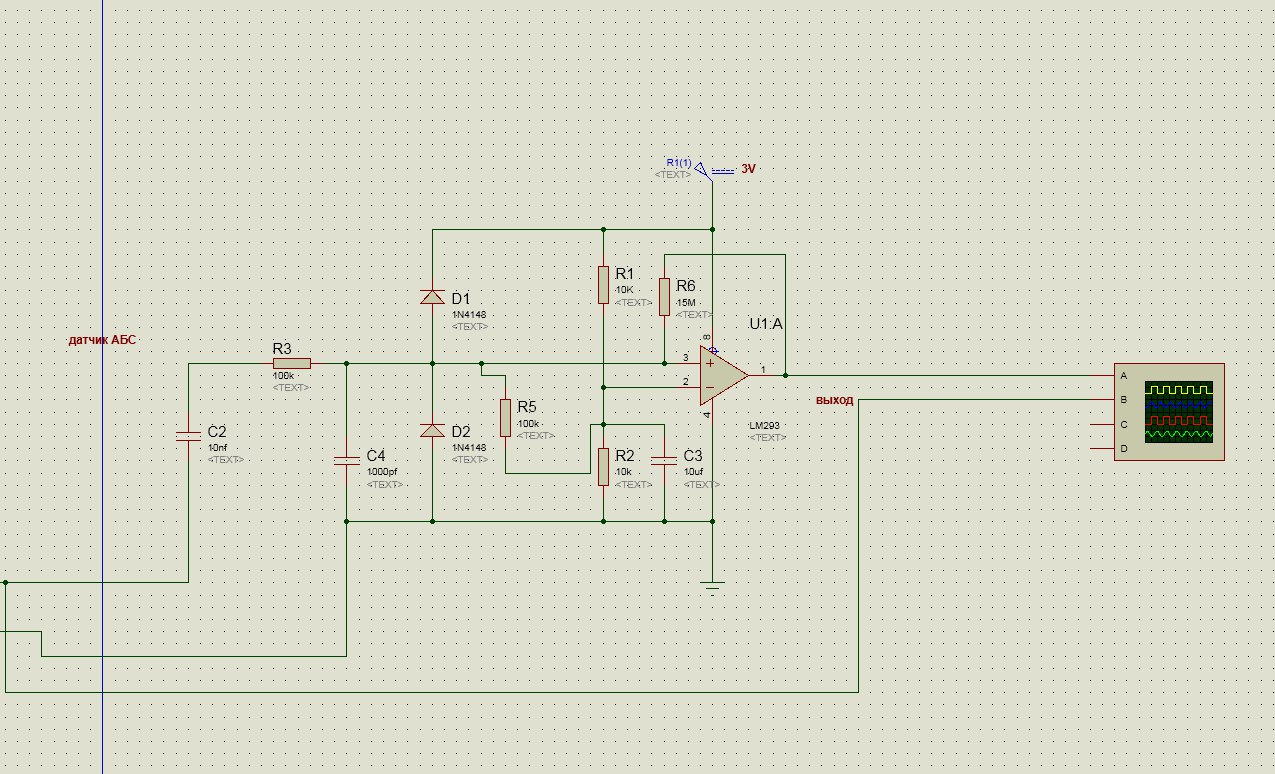Click the '10uf' value text

694,472
